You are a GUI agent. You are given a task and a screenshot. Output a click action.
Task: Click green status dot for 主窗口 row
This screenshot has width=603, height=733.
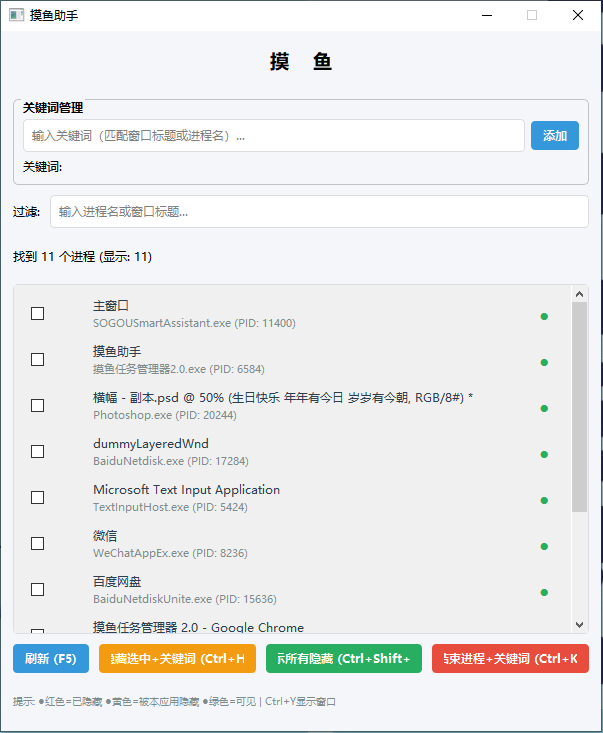[x=544, y=316]
